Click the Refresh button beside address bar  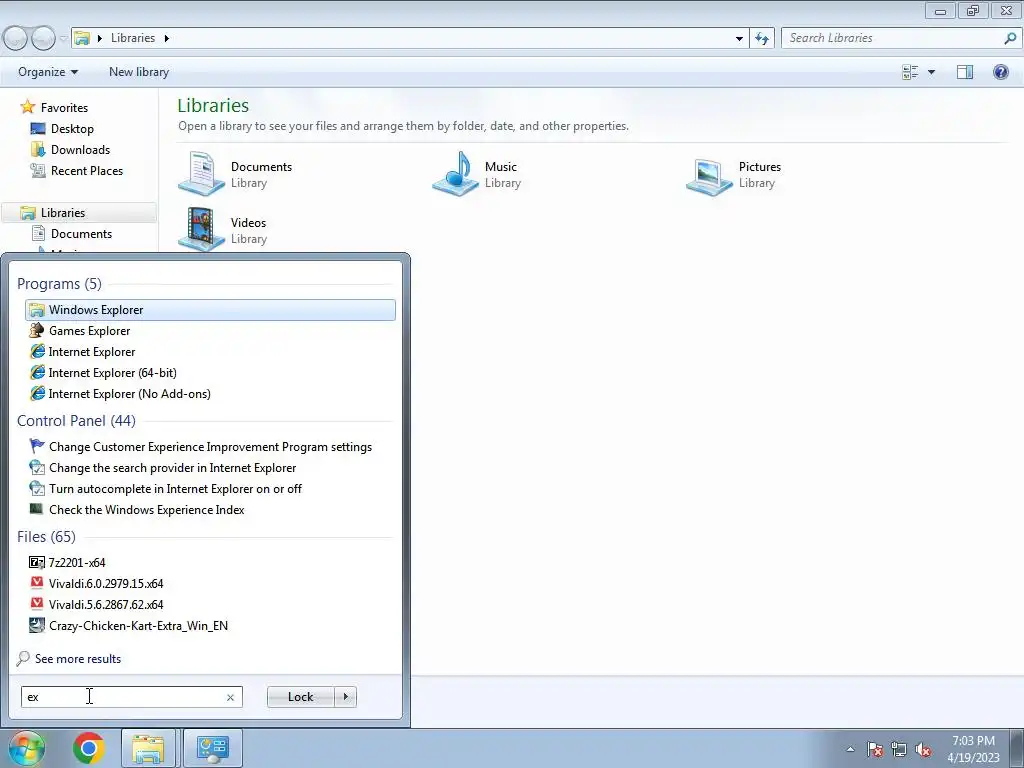[761, 38]
